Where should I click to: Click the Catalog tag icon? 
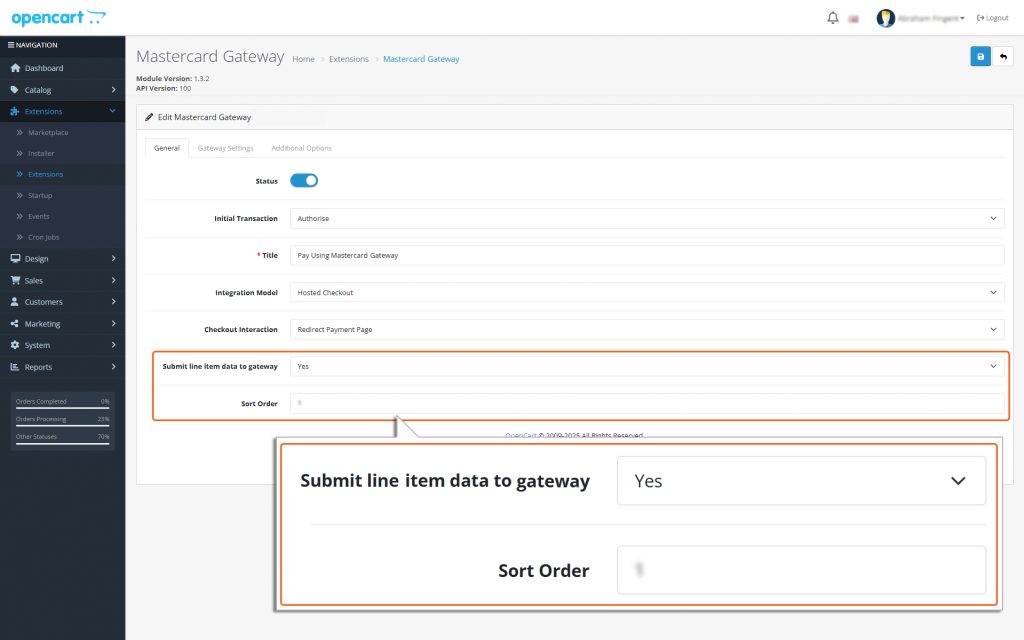(x=14, y=90)
